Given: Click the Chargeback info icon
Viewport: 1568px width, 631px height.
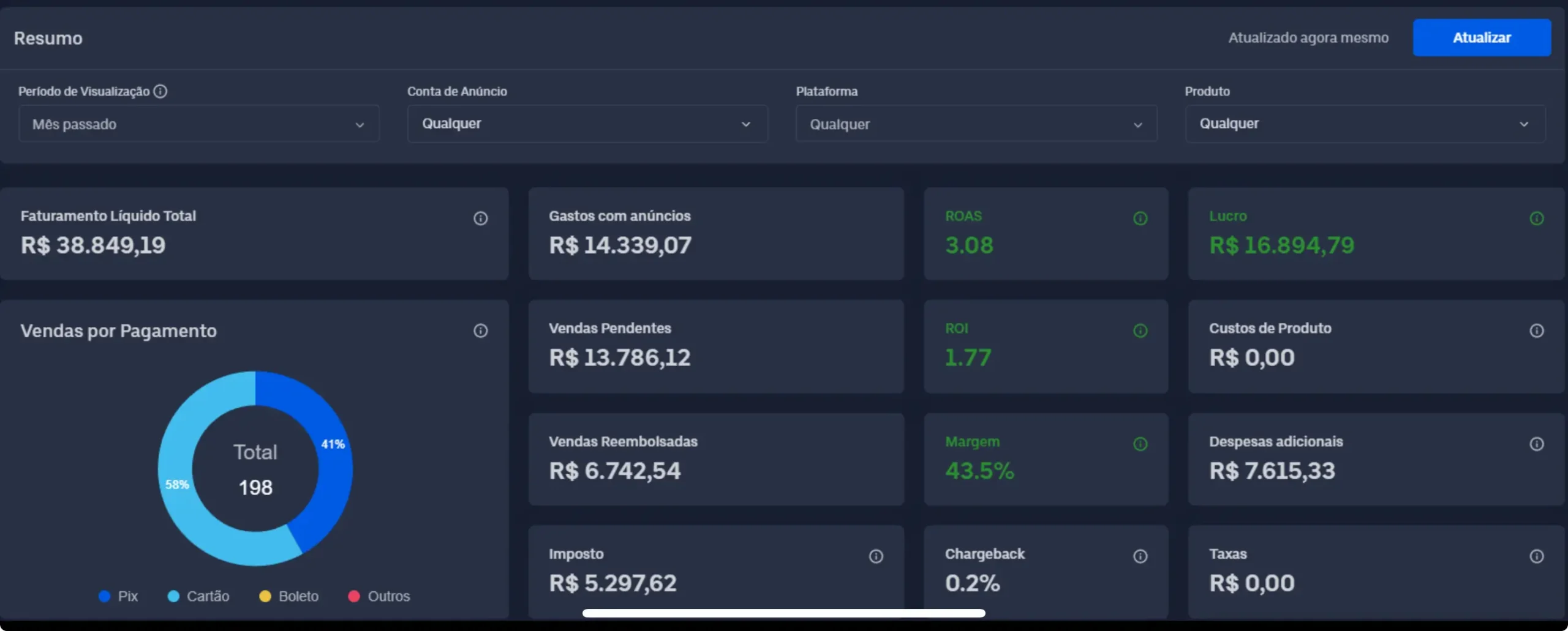Looking at the screenshot, I should click(1140, 556).
